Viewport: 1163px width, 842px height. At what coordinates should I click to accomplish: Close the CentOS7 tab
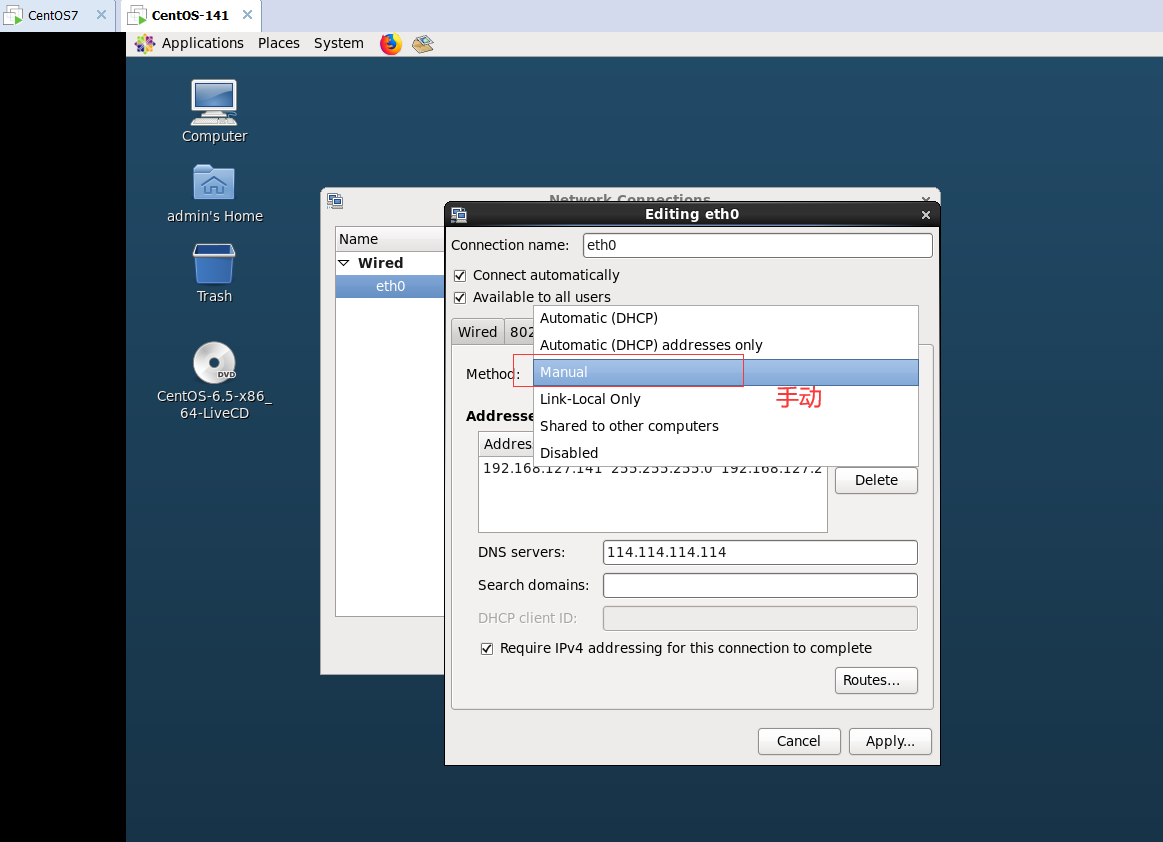click(102, 15)
